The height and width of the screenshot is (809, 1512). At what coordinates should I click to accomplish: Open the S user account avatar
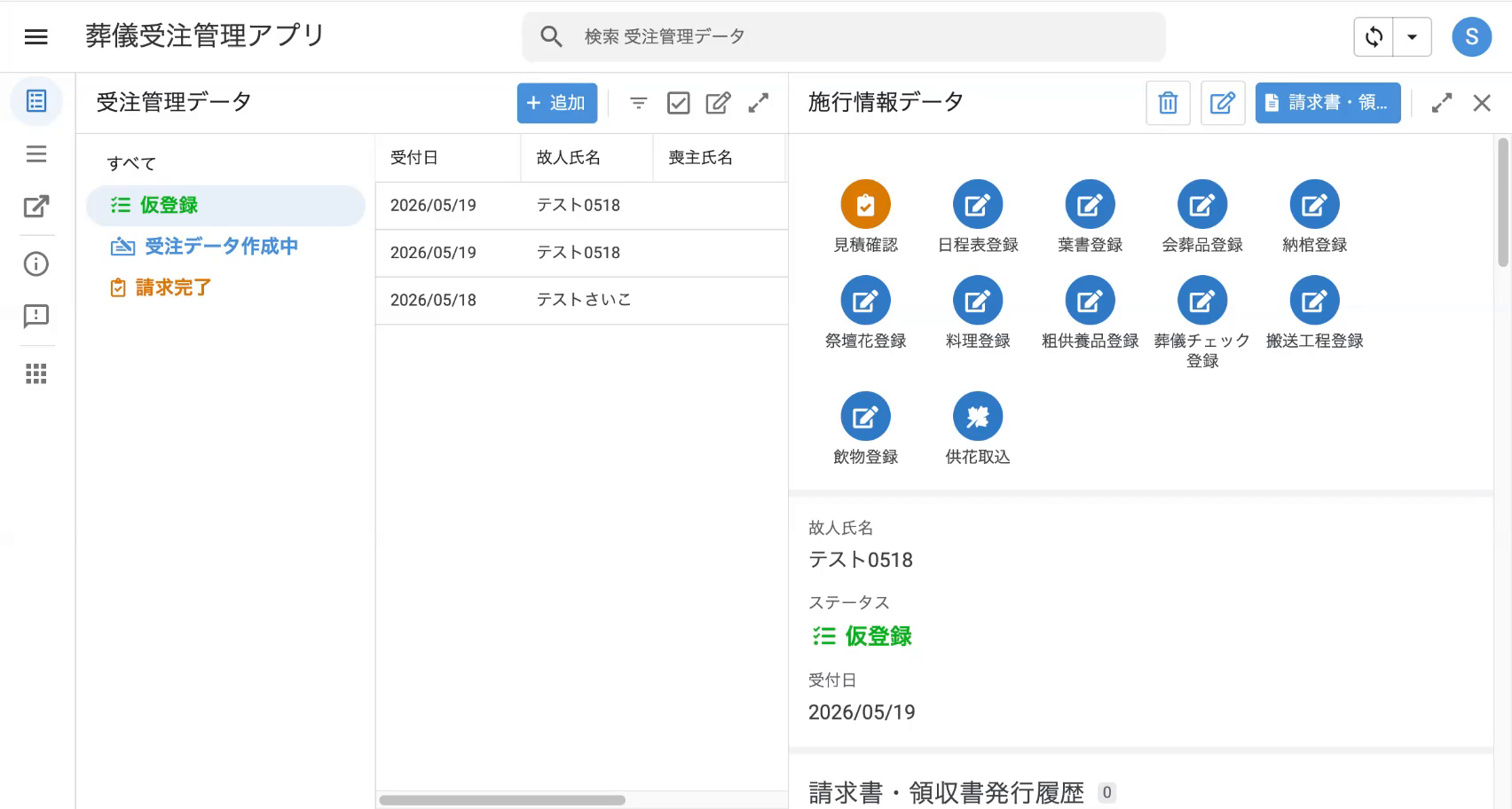pyautogui.click(x=1471, y=36)
